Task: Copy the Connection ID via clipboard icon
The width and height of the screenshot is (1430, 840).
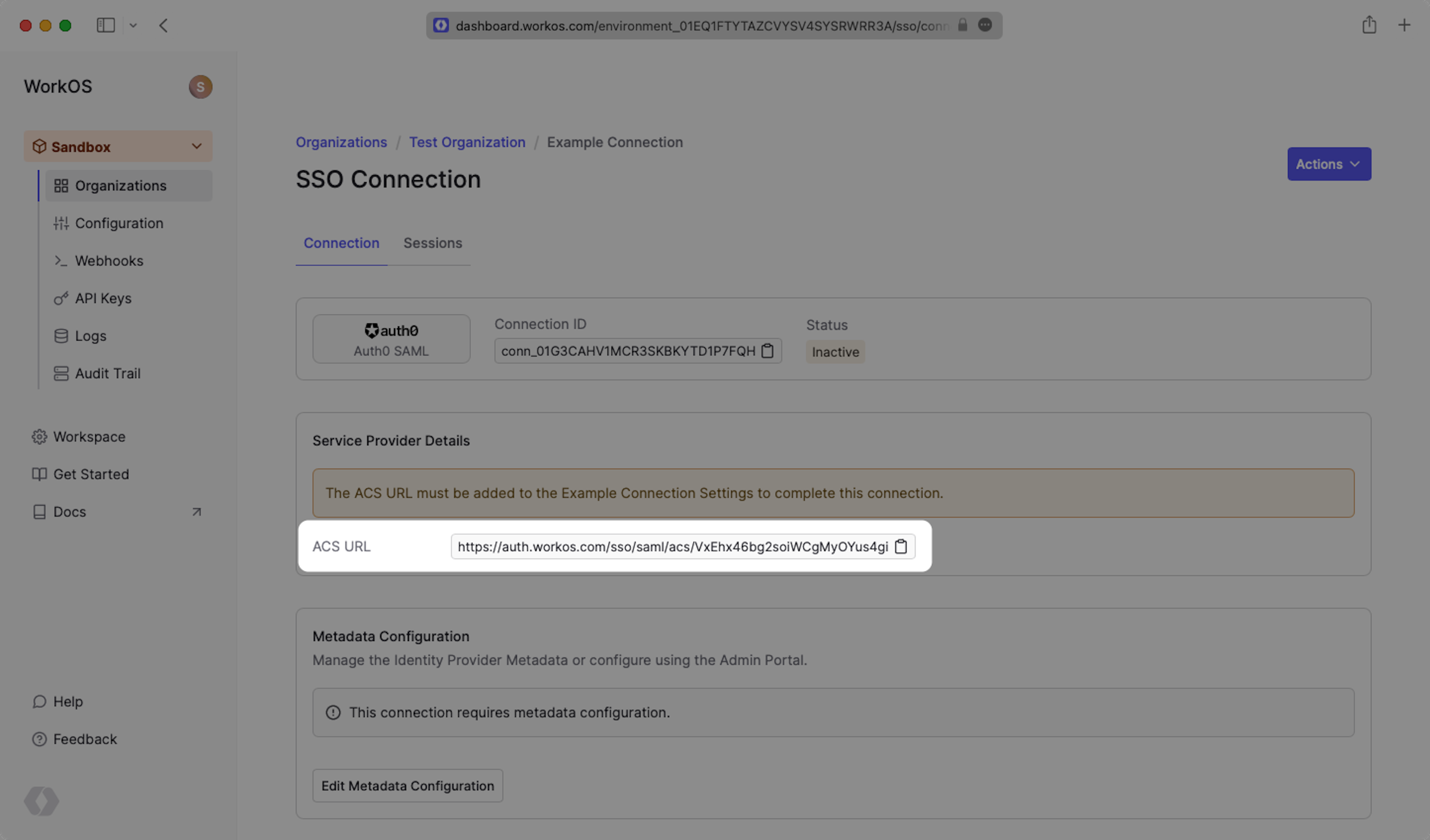Action: pos(767,351)
